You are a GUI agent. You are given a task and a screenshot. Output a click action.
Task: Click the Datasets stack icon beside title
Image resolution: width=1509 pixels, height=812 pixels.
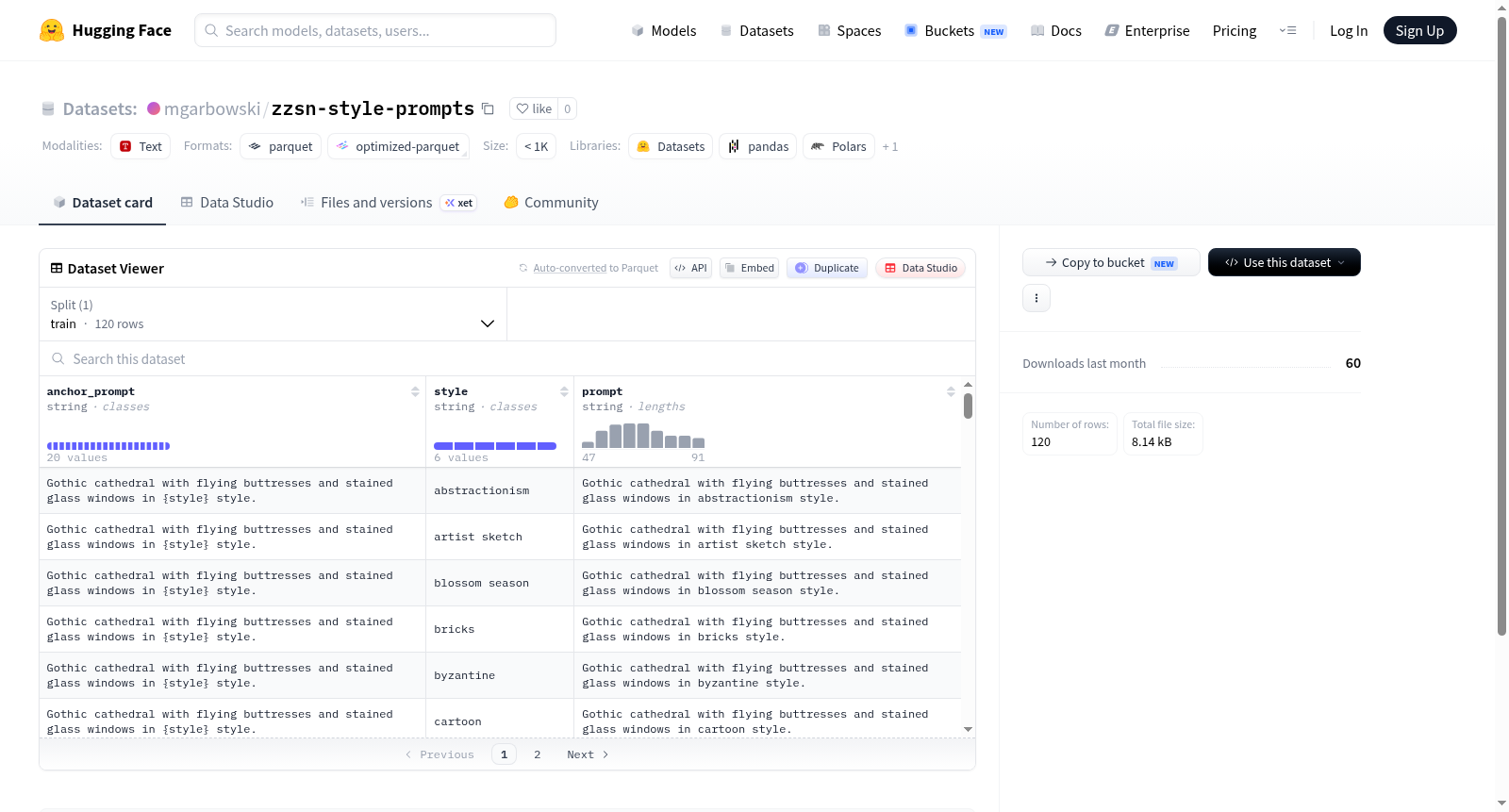click(x=48, y=108)
